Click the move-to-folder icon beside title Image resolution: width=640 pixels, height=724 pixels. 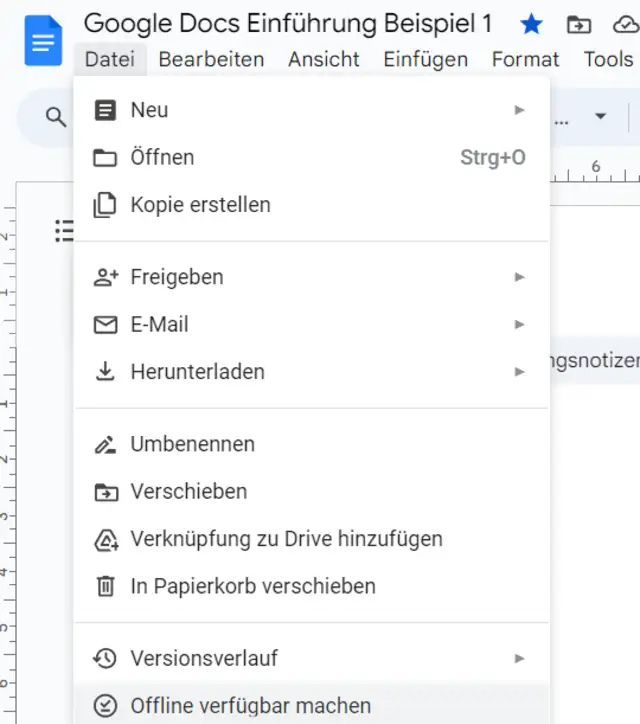pyautogui.click(x=578, y=24)
